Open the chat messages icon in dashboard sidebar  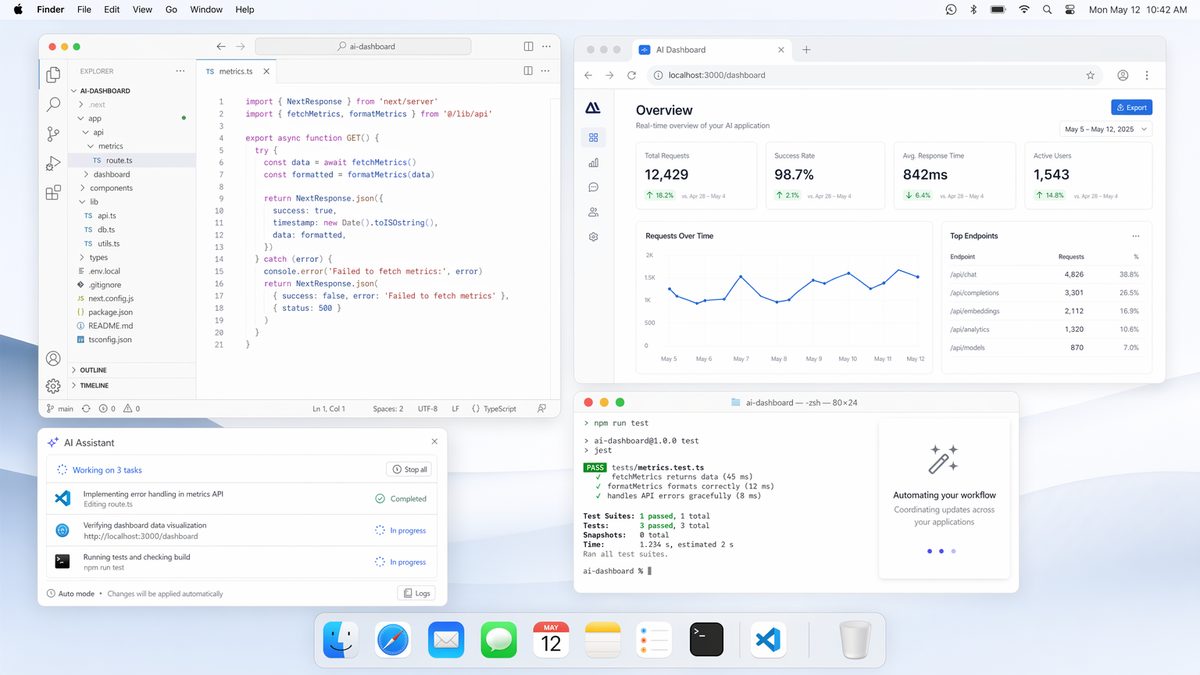click(593, 187)
